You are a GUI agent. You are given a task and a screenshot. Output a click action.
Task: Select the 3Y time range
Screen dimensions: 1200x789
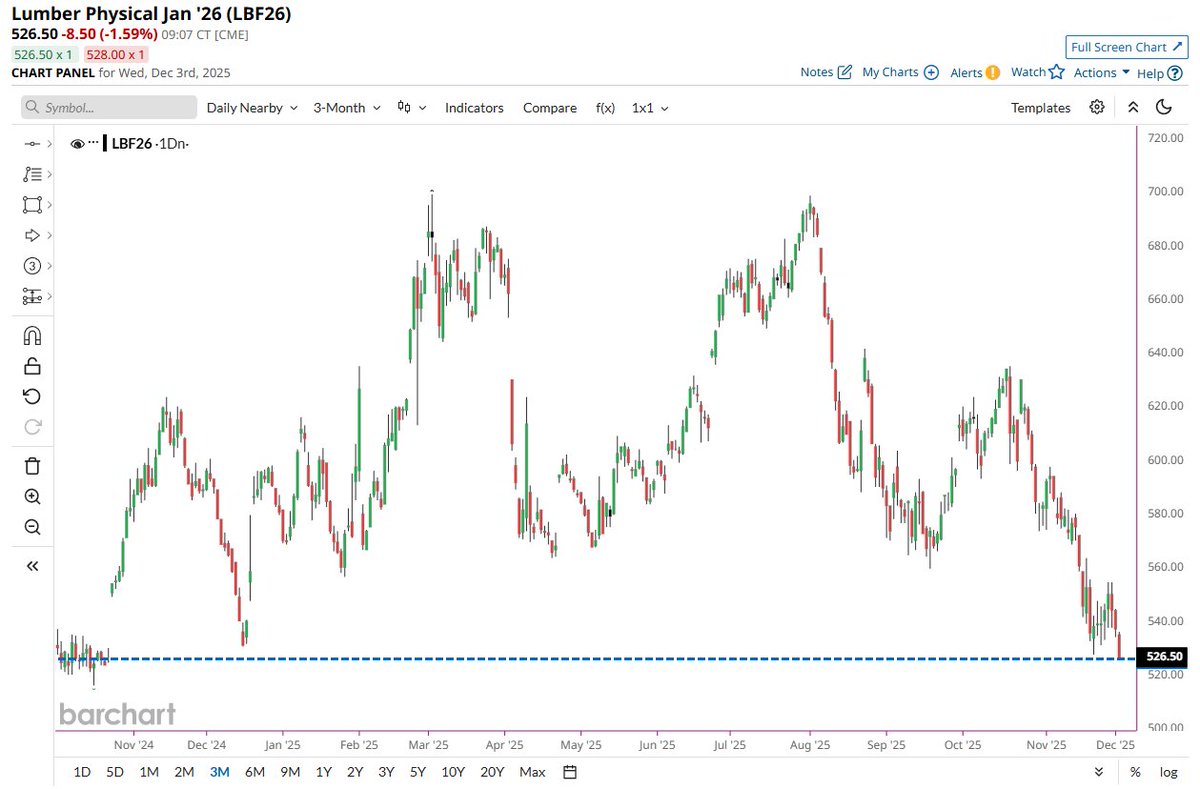[387, 771]
